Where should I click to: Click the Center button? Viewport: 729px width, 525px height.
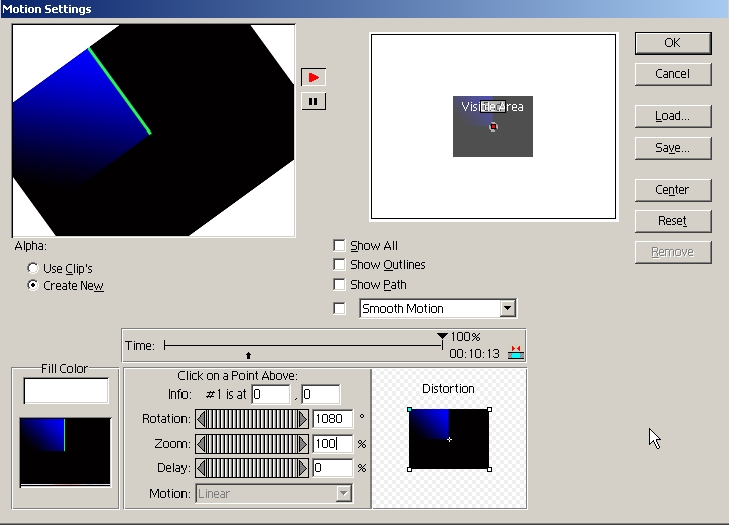[x=673, y=190]
